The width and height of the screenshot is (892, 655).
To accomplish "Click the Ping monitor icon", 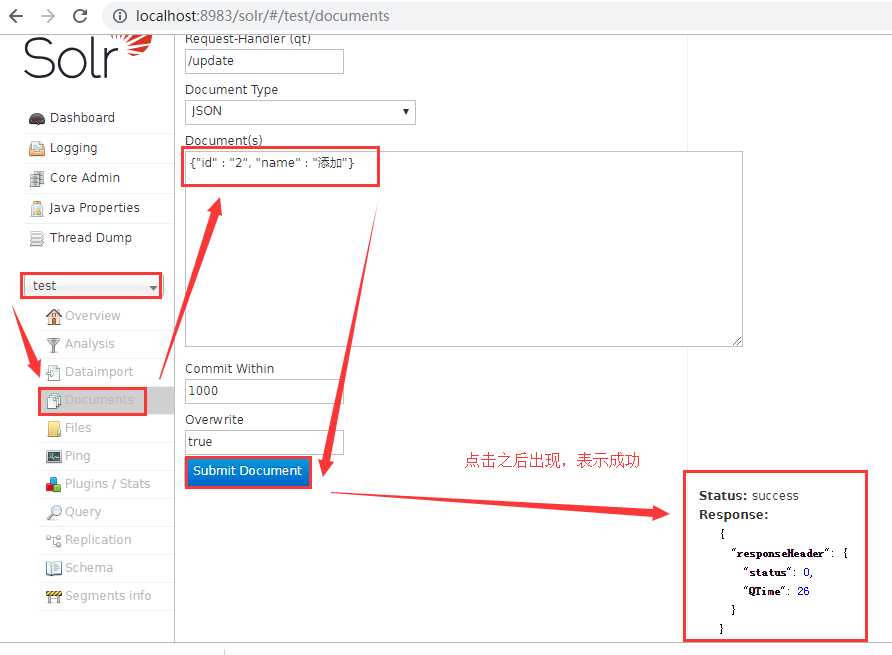I will click(53, 456).
